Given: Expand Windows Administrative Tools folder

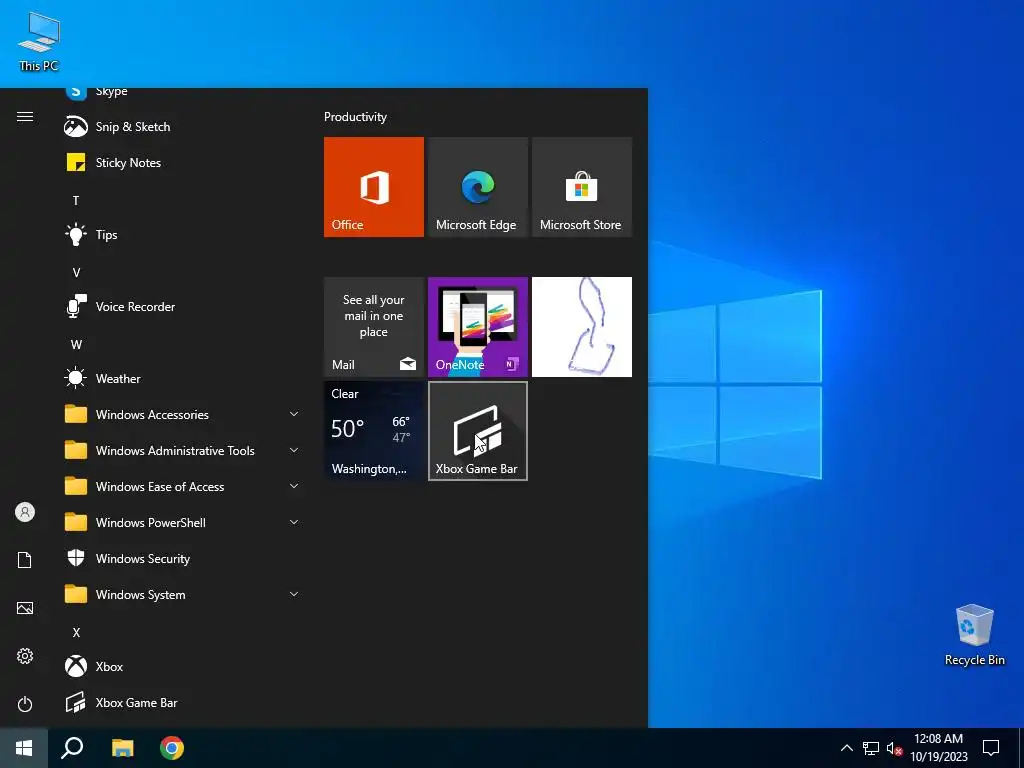Looking at the screenshot, I should tap(183, 451).
